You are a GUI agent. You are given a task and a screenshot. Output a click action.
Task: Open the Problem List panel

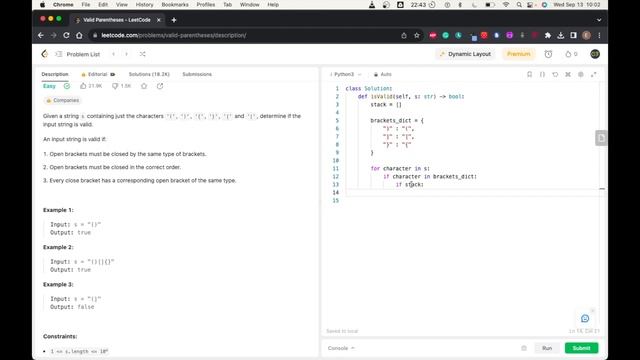78,54
